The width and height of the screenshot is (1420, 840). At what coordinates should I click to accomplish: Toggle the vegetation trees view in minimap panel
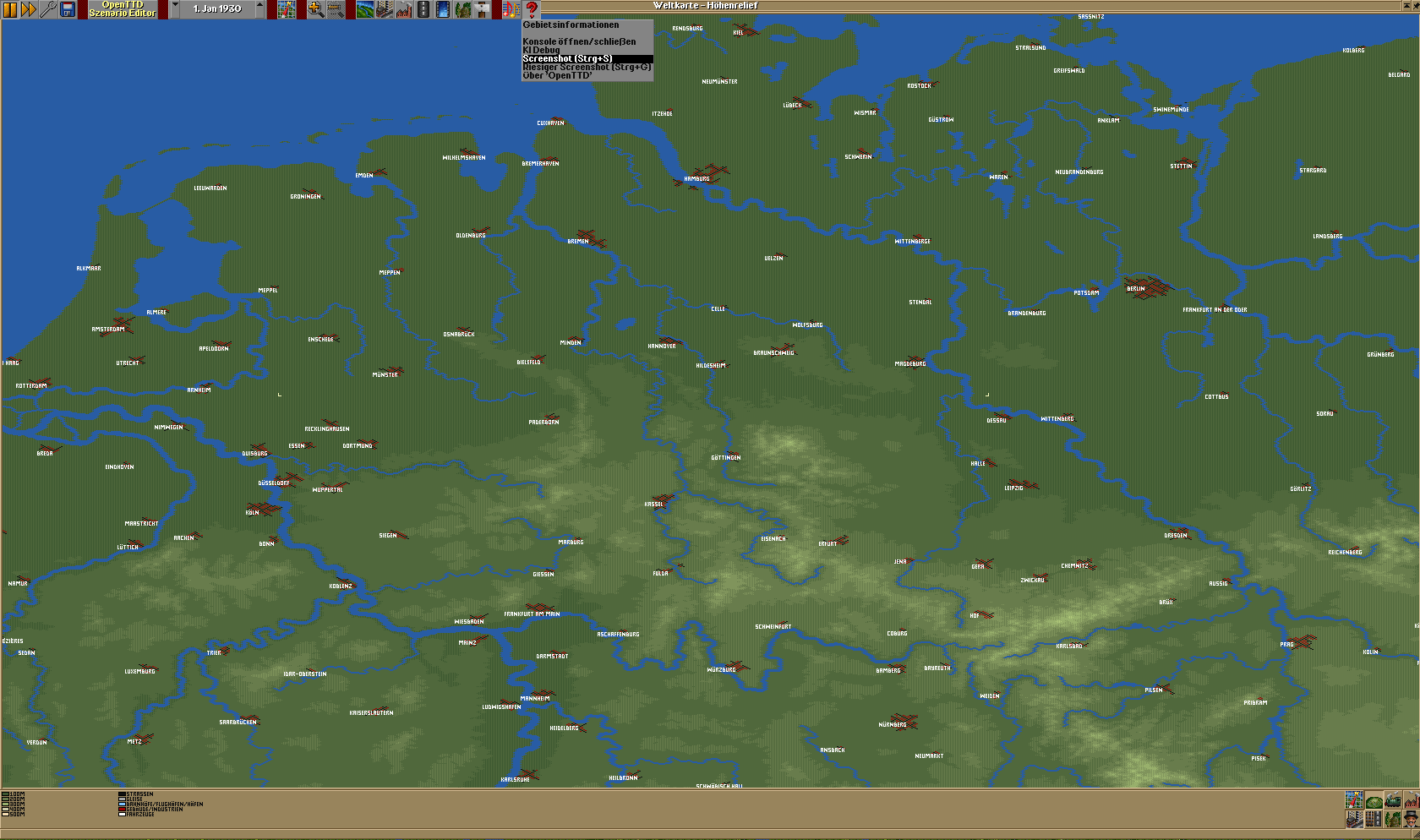coord(1393,819)
